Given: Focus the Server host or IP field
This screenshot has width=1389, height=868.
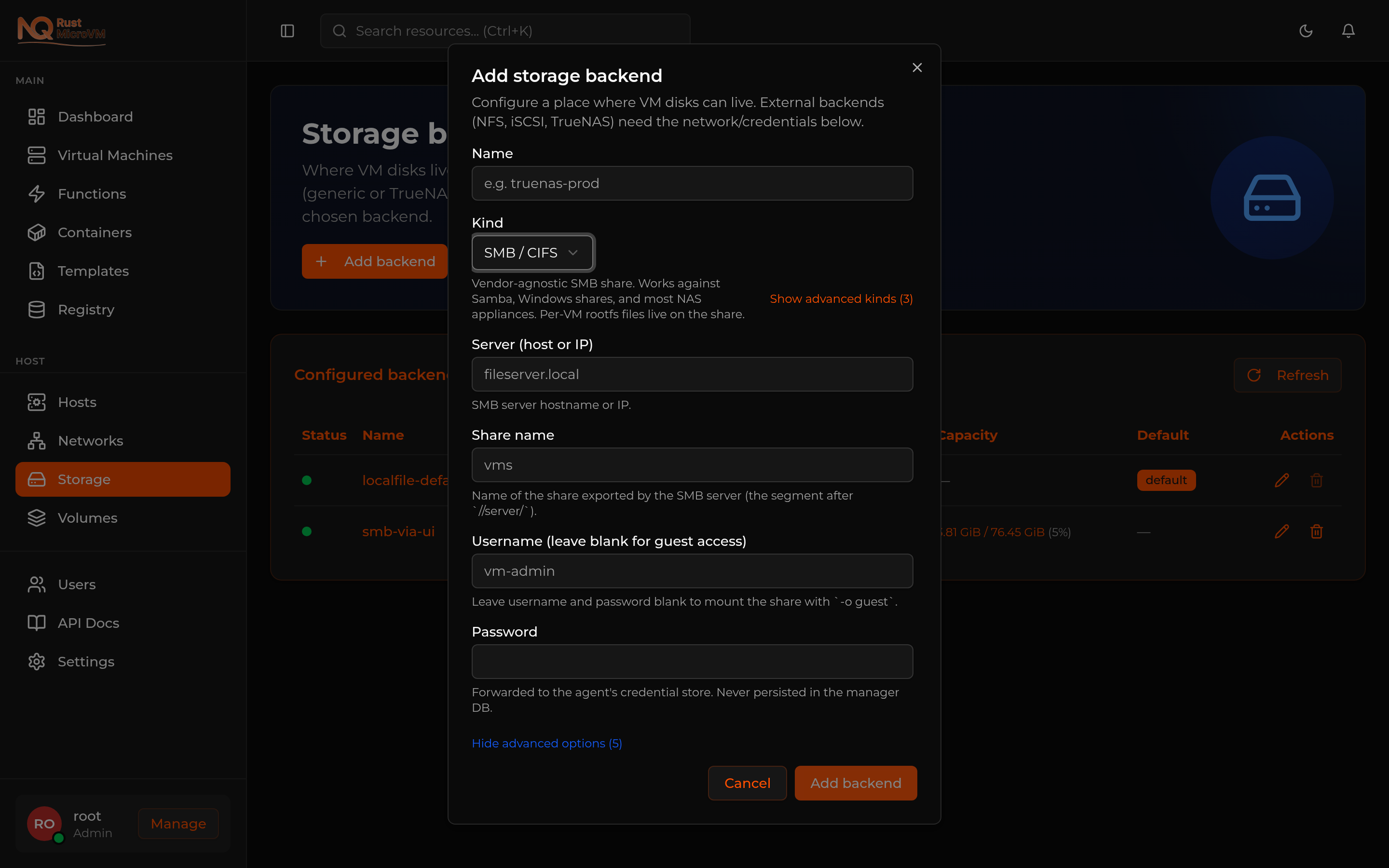Looking at the screenshot, I should tap(692, 374).
